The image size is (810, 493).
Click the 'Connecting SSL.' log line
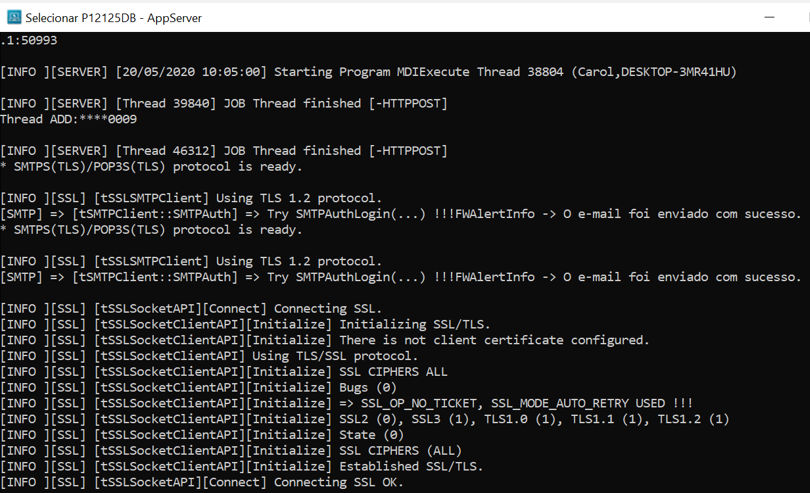(191, 309)
